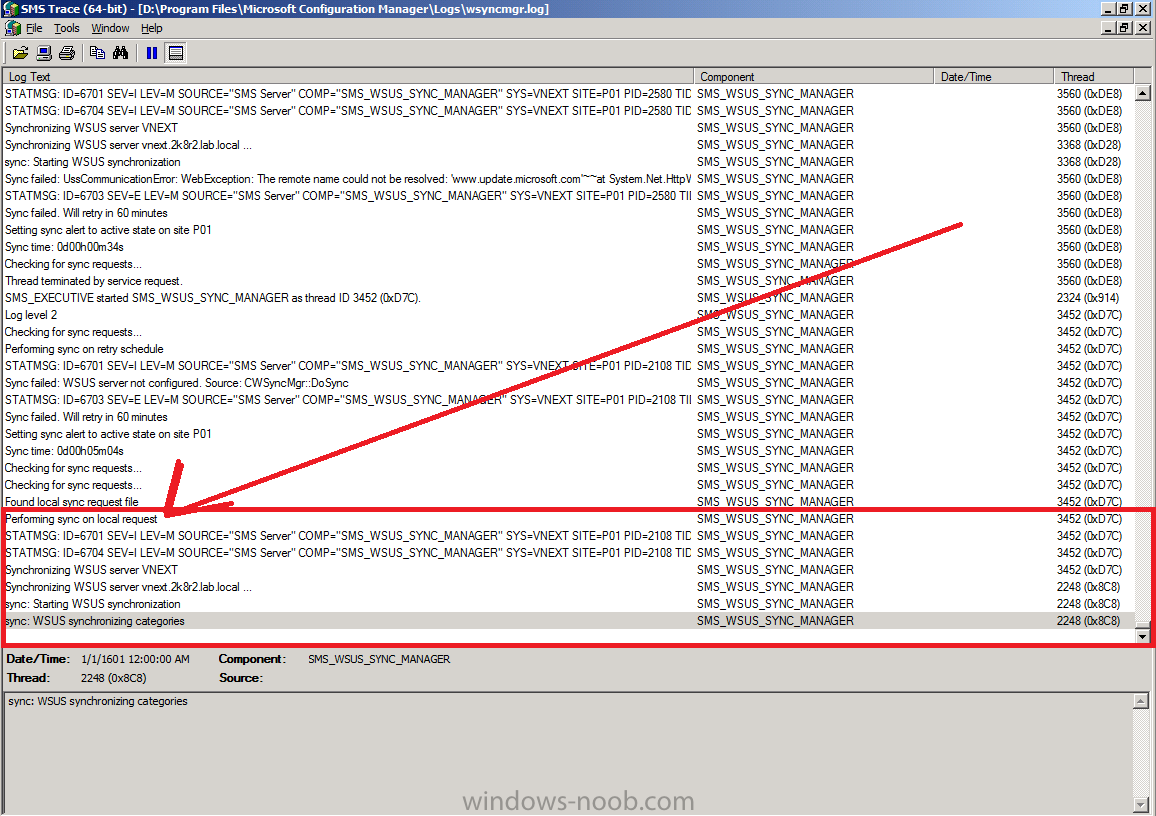Select the STATMSG ID=6704 PID=2580 row
1156x816 pixels.
pos(568,111)
